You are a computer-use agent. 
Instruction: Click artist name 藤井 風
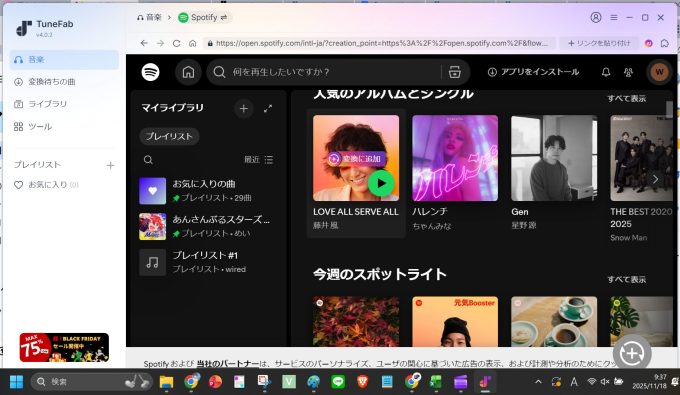(x=326, y=225)
